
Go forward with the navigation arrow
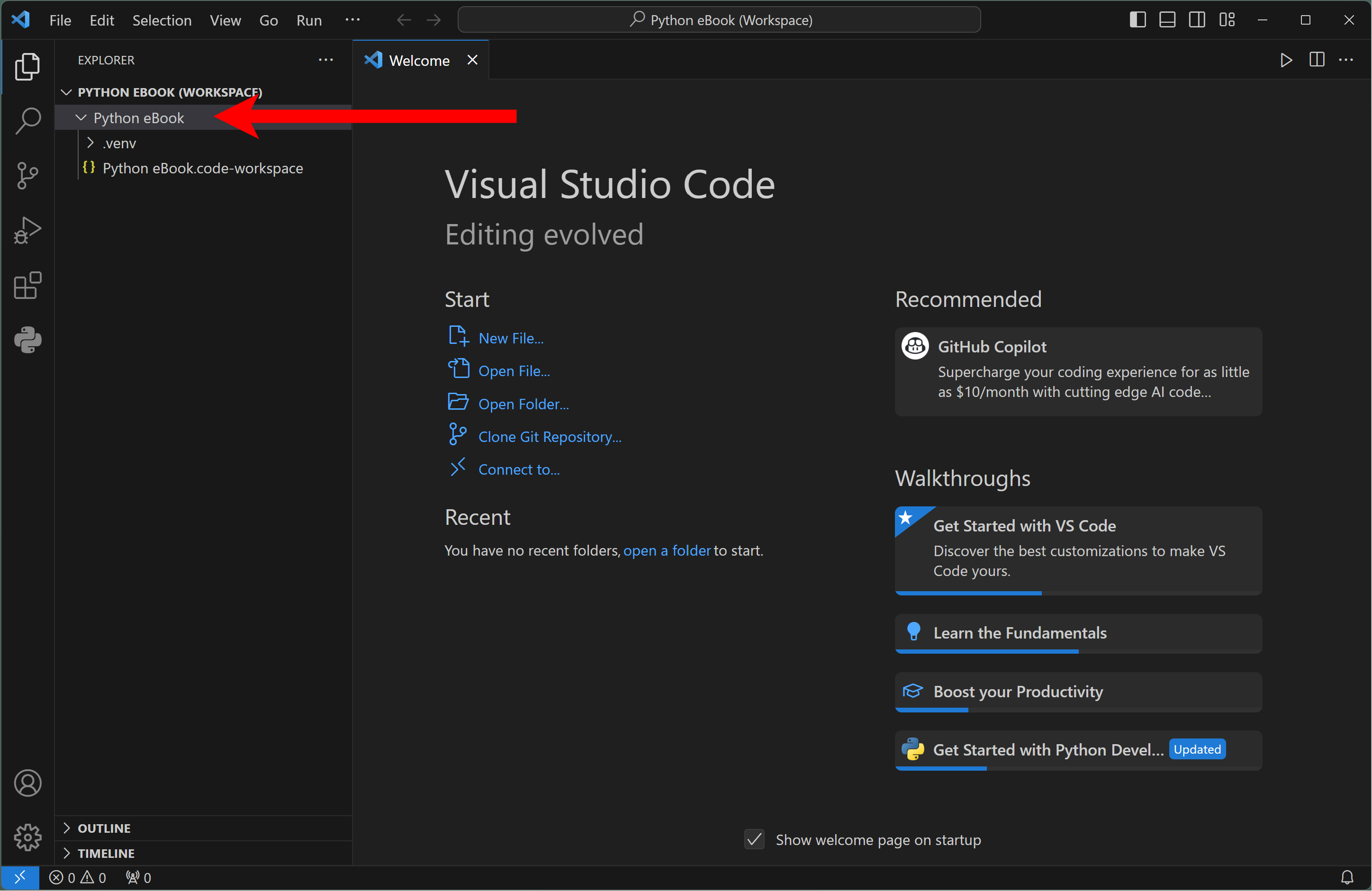[434, 20]
